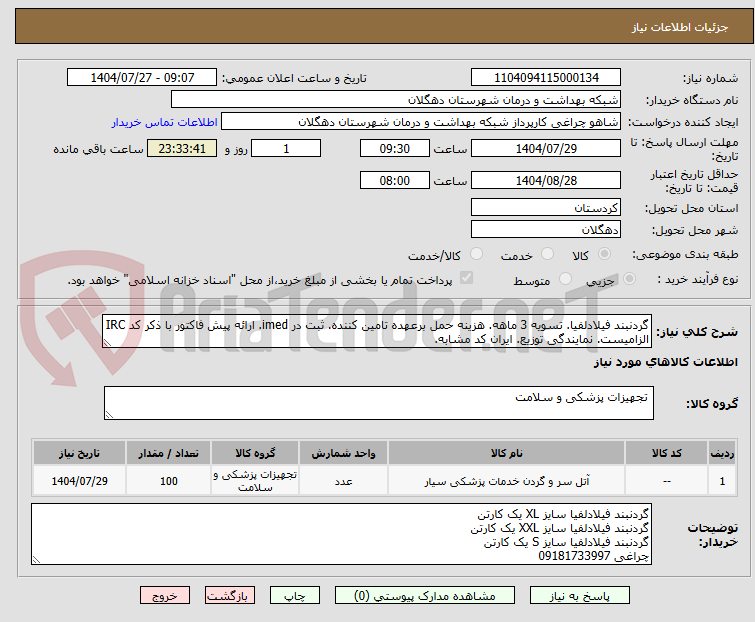Click the item code cell showing --

(x=666, y=481)
